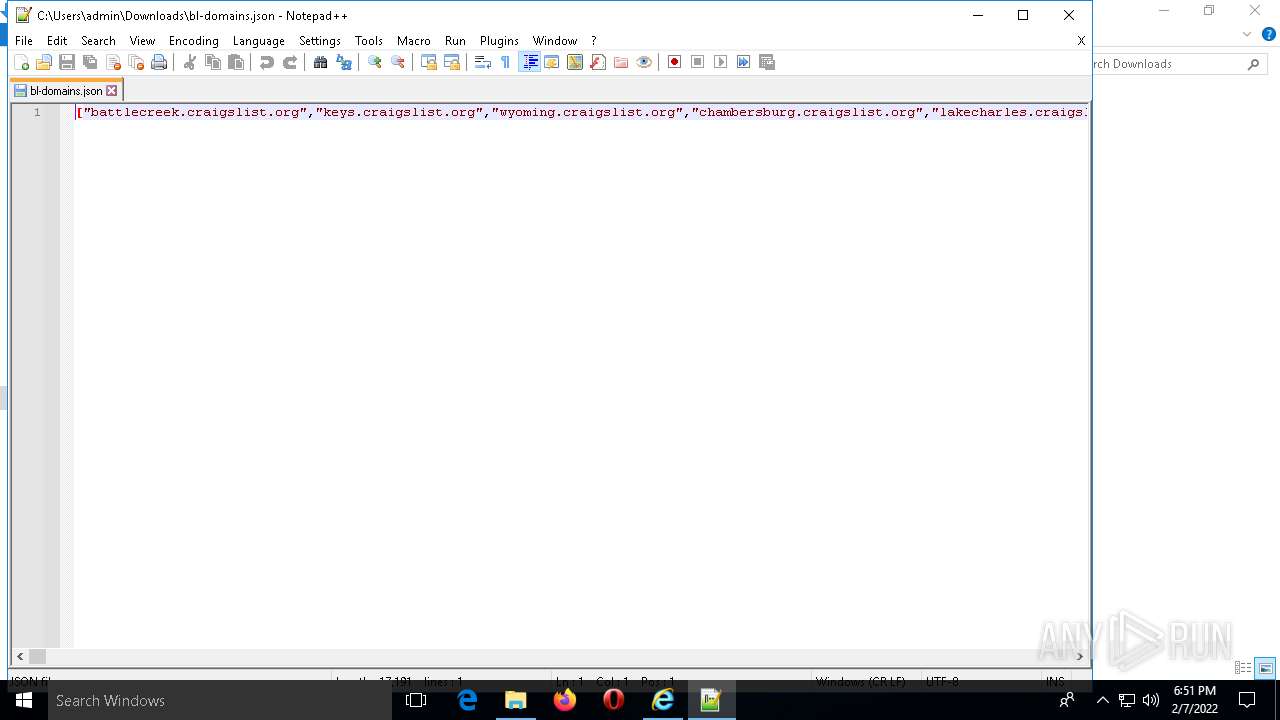Screen dimensions: 1280x720
Task: Open the ? help menu
Action: click(x=594, y=41)
